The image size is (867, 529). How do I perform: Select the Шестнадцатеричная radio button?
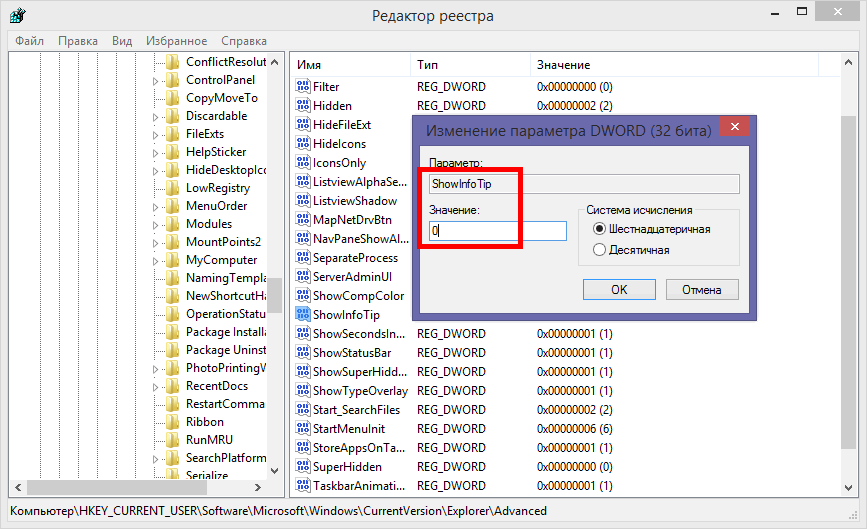[600, 229]
